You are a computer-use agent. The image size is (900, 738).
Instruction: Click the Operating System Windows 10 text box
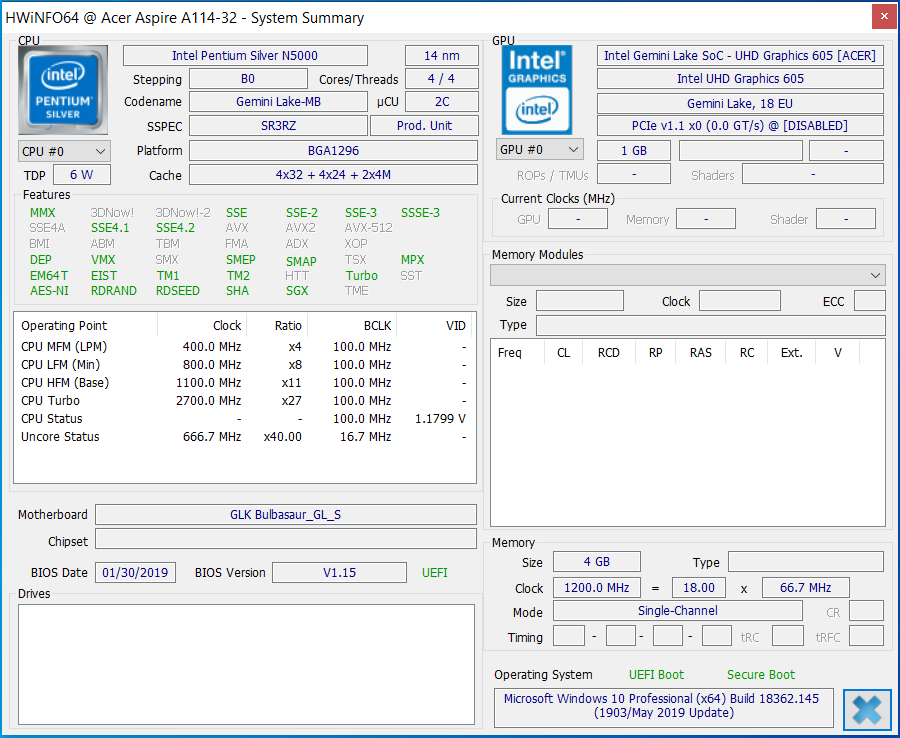(x=663, y=706)
